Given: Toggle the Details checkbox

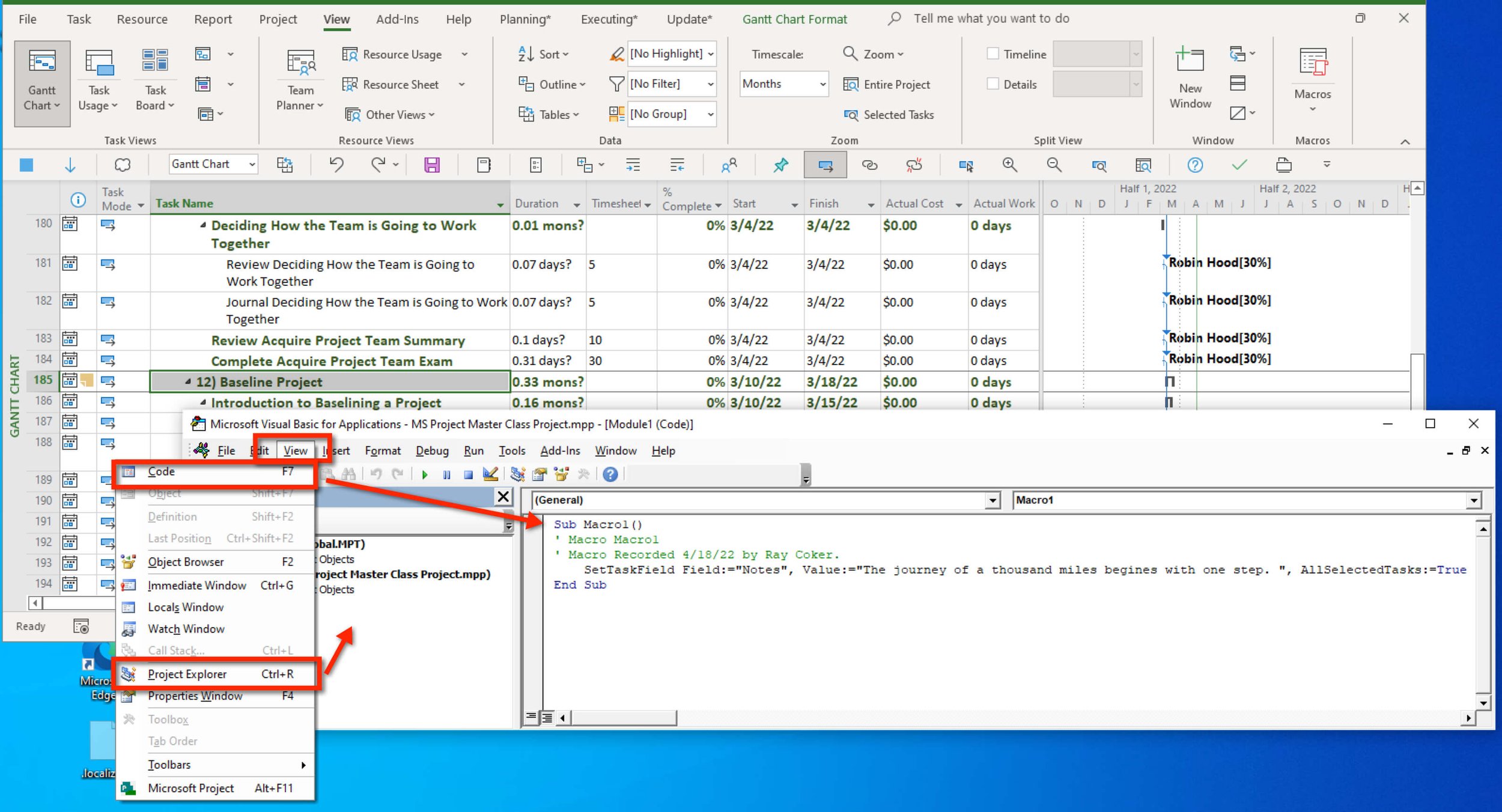Looking at the screenshot, I should coord(993,84).
